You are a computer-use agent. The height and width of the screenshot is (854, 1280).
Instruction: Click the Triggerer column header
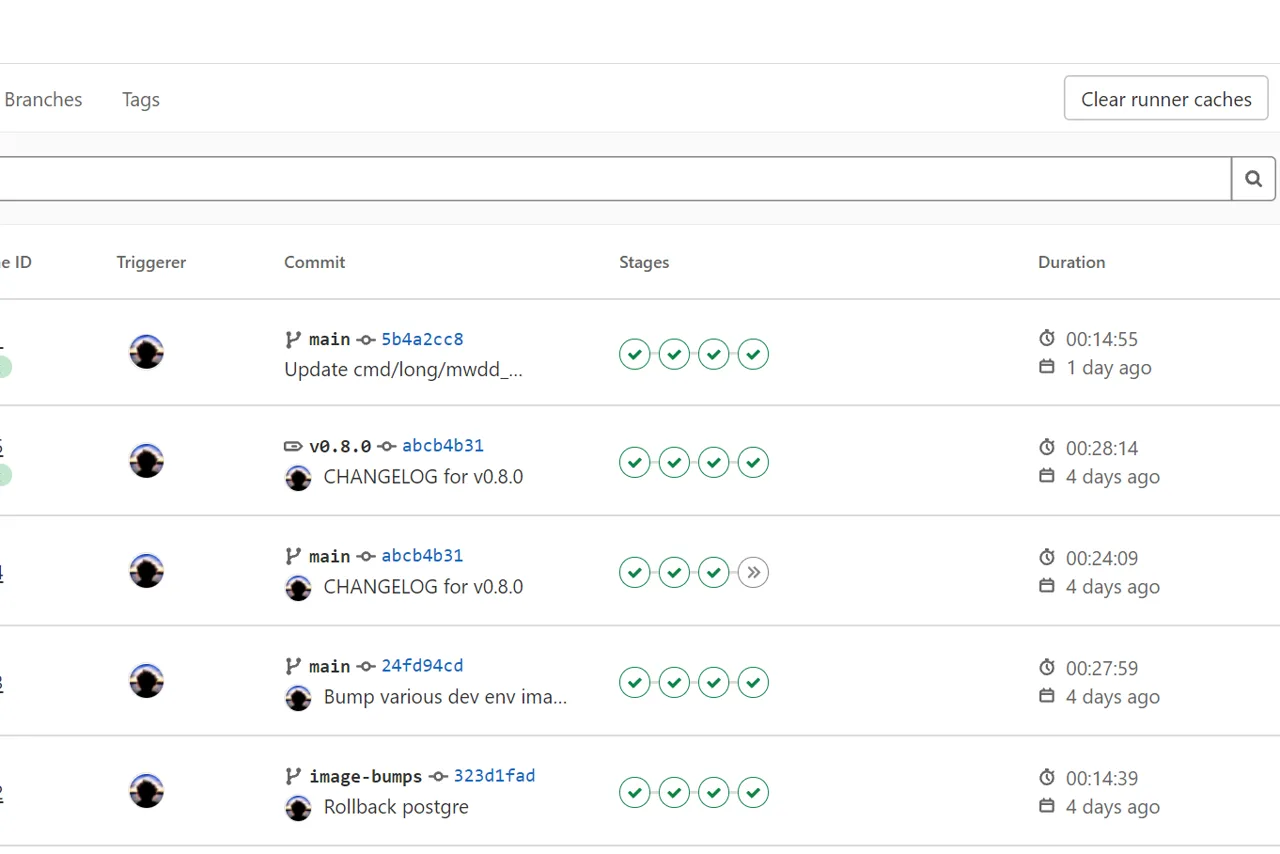(151, 262)
